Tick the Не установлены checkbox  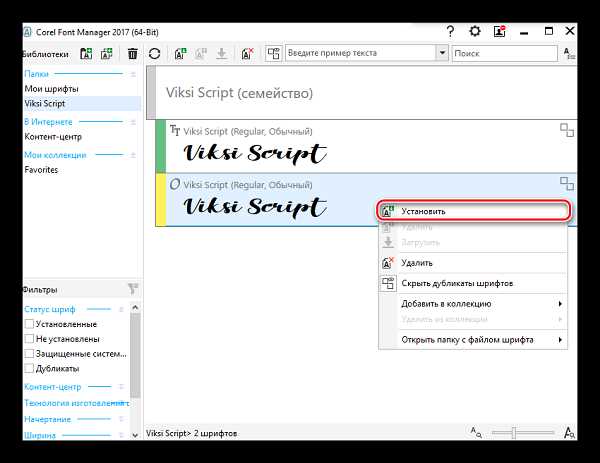click(x=29, y=339)
